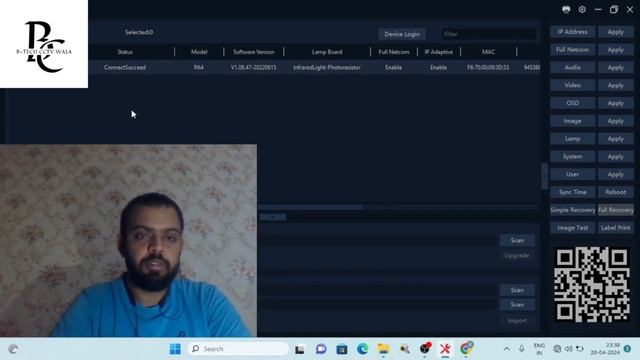
Task: Open Task View on the taskbar
Action: tap(300, 349)
